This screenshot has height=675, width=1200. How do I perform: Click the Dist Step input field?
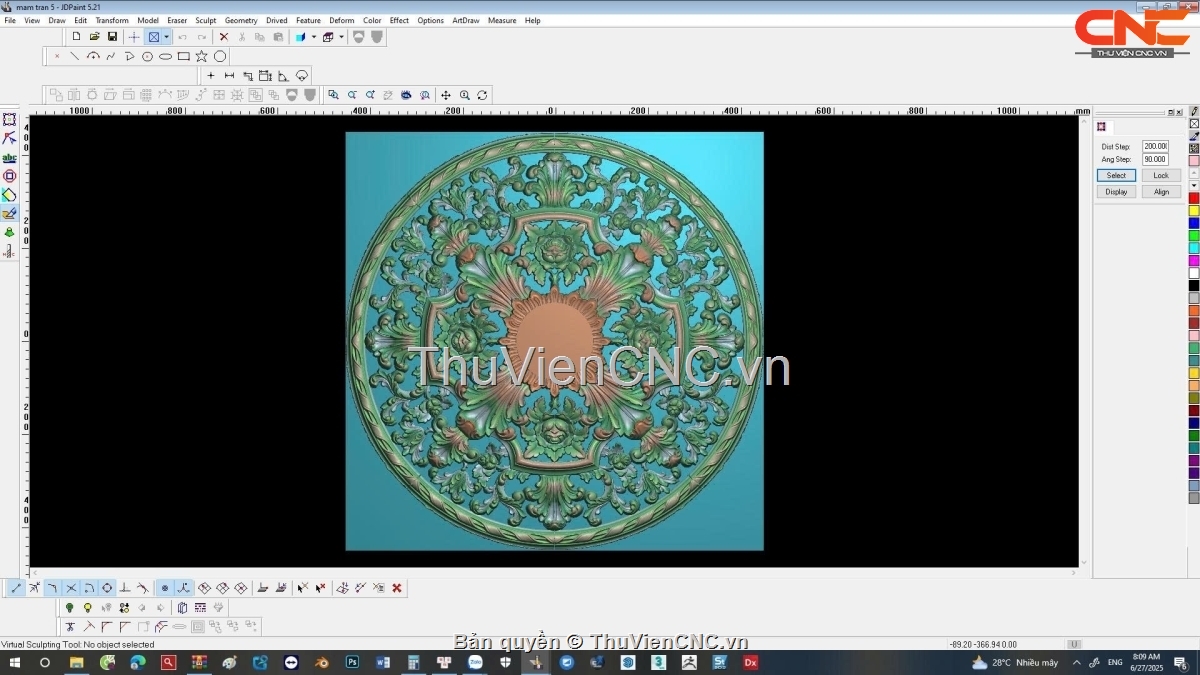(x=1155, y=146)
